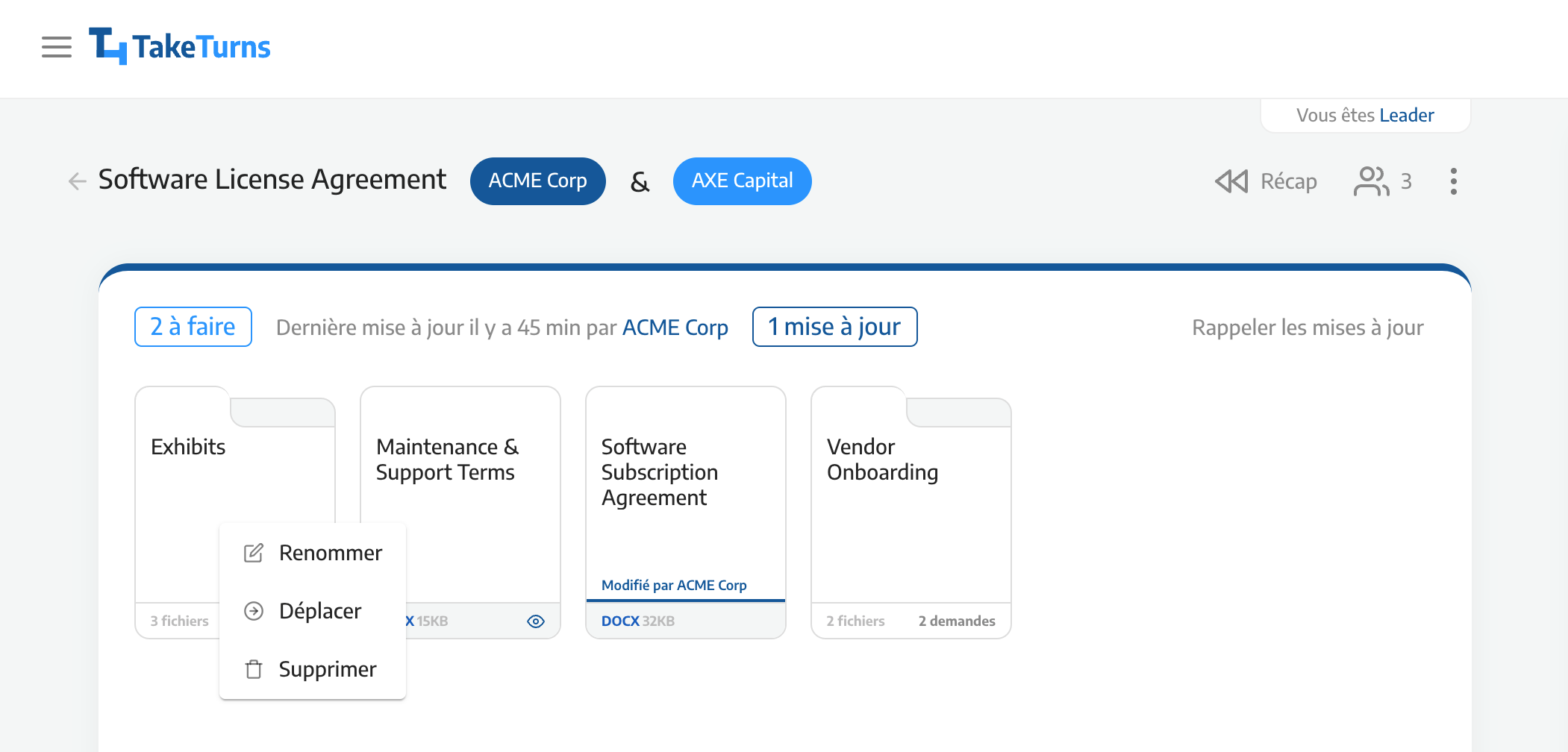Choose Déplacer from the context menu
This screenshot has width=1568, height=752.
pos(313,611)
